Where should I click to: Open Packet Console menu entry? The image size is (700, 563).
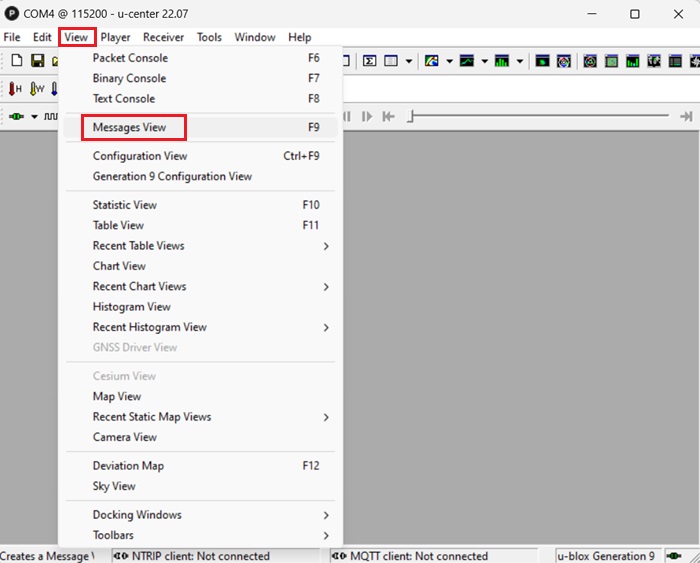[x=130, y=58]
